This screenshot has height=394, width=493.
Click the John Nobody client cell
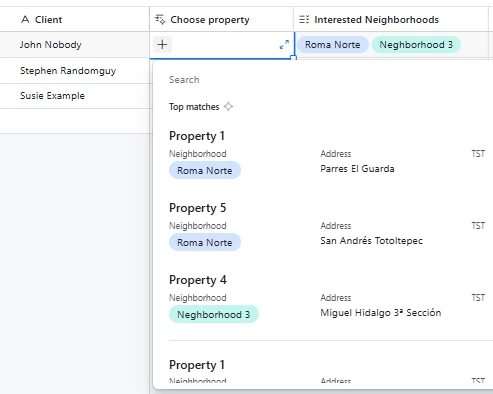[75, 45]
